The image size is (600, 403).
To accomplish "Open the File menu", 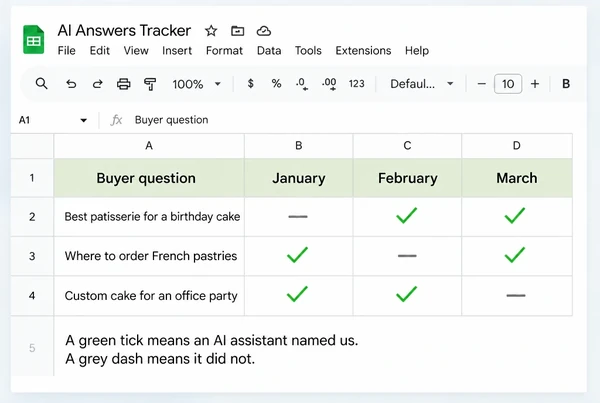I will pyautogui.click(x=67, y=51).
